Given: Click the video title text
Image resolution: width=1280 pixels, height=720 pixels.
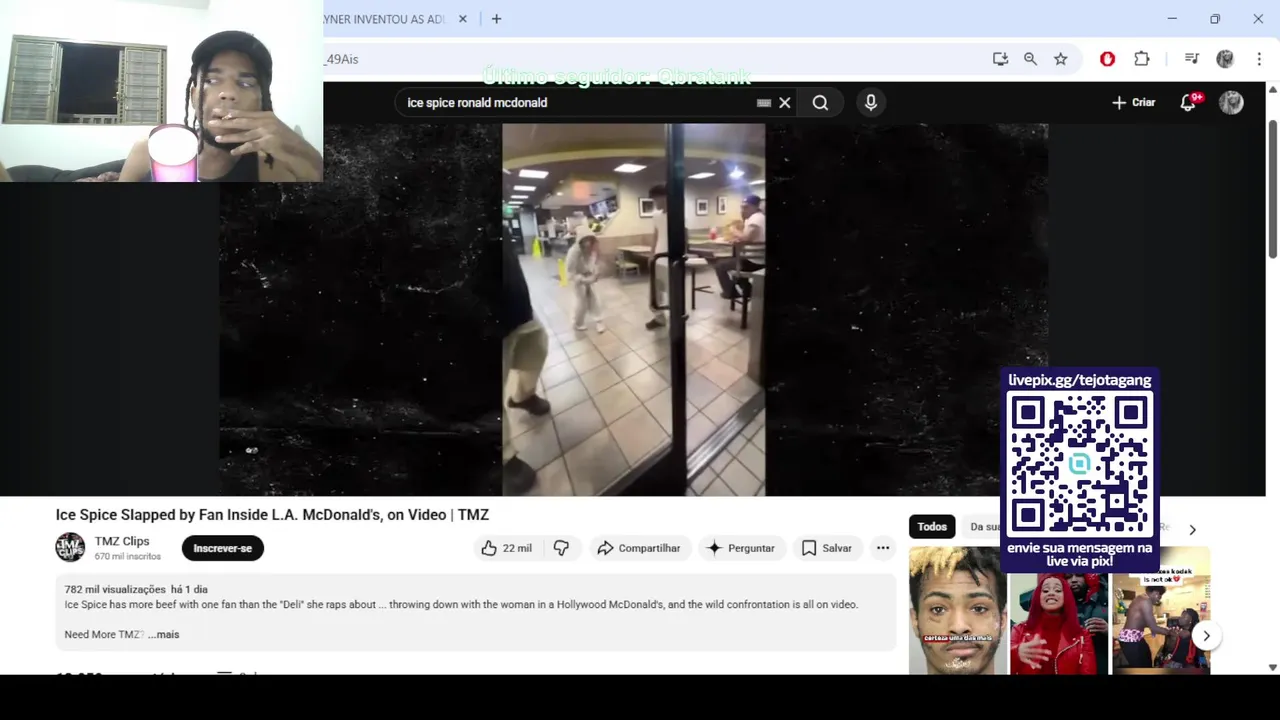Looking at the screenshot, I should (x=272, y=515).
